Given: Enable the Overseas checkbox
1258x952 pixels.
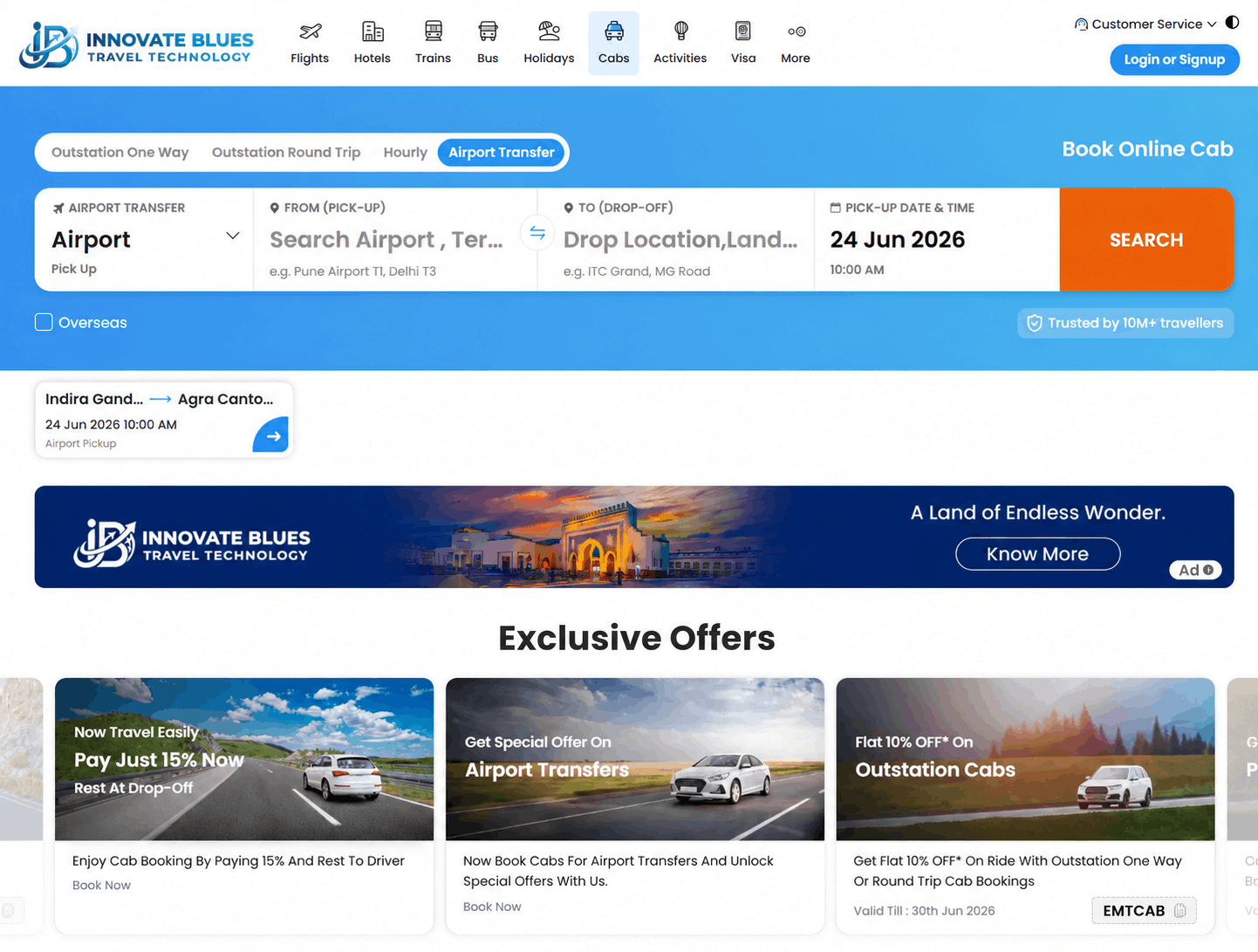Looking at the screenshot, I should coord(44,322).
